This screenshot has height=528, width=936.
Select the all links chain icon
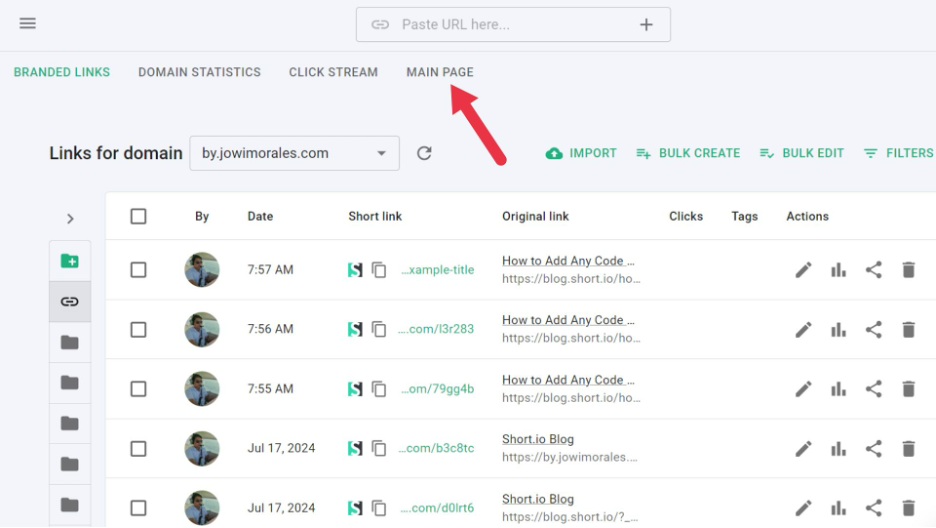[70, 301]
